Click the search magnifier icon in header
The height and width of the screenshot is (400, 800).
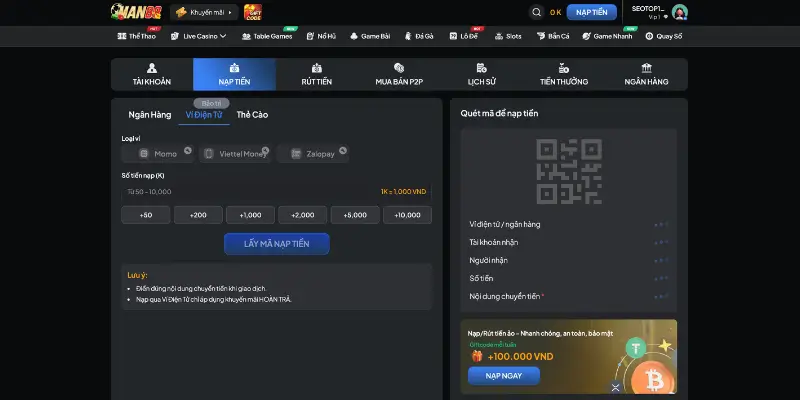(x=536, y=12)
